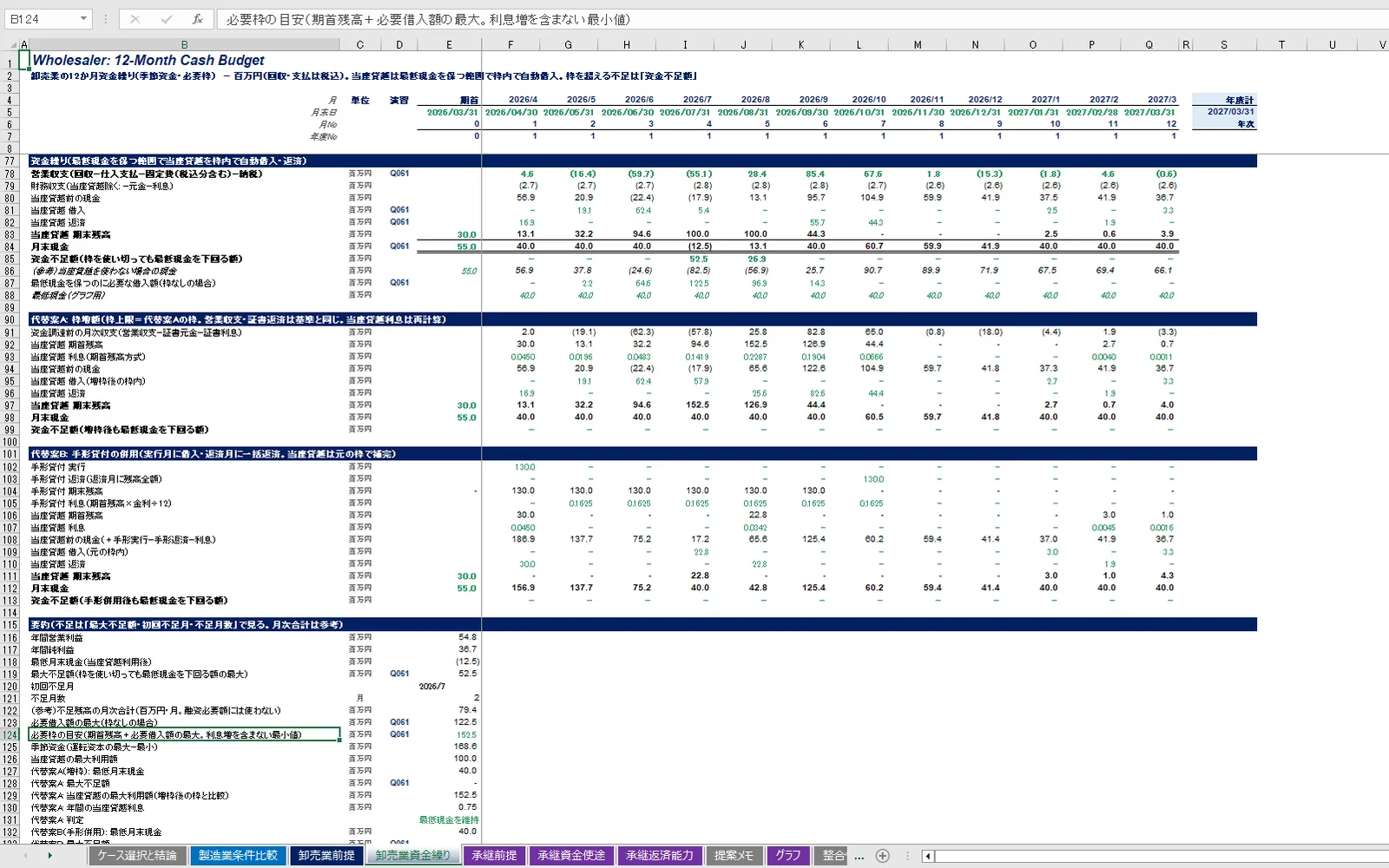Add a new sheet with plus icon
Image resolution: width=1389 pixels, height=868 pixels.
pyautogui.click(x=882, y=856)
